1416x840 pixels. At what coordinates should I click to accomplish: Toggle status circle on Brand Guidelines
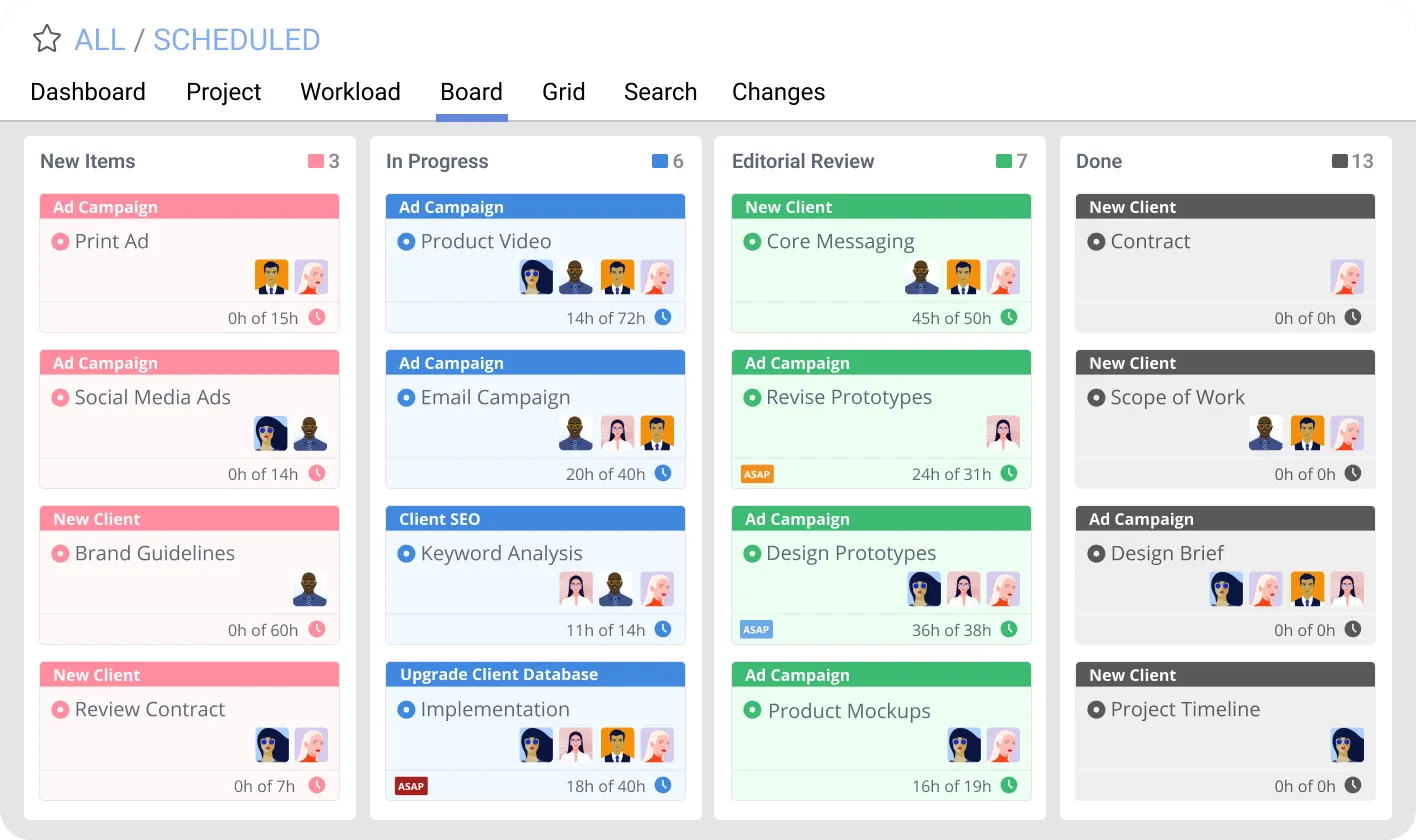(x=60, y=553)
